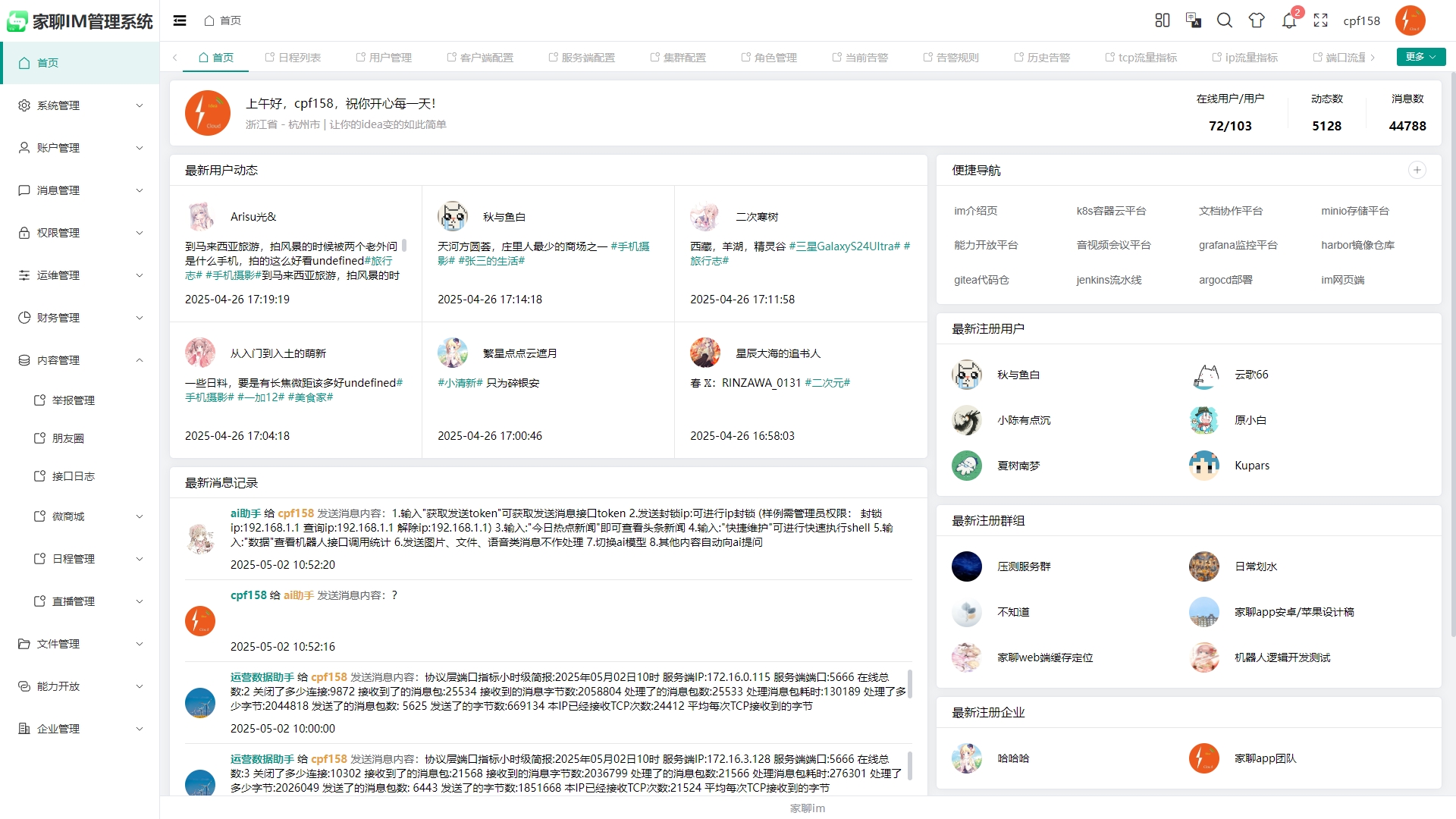Open the theme shirt icon

click(1257, 20)
